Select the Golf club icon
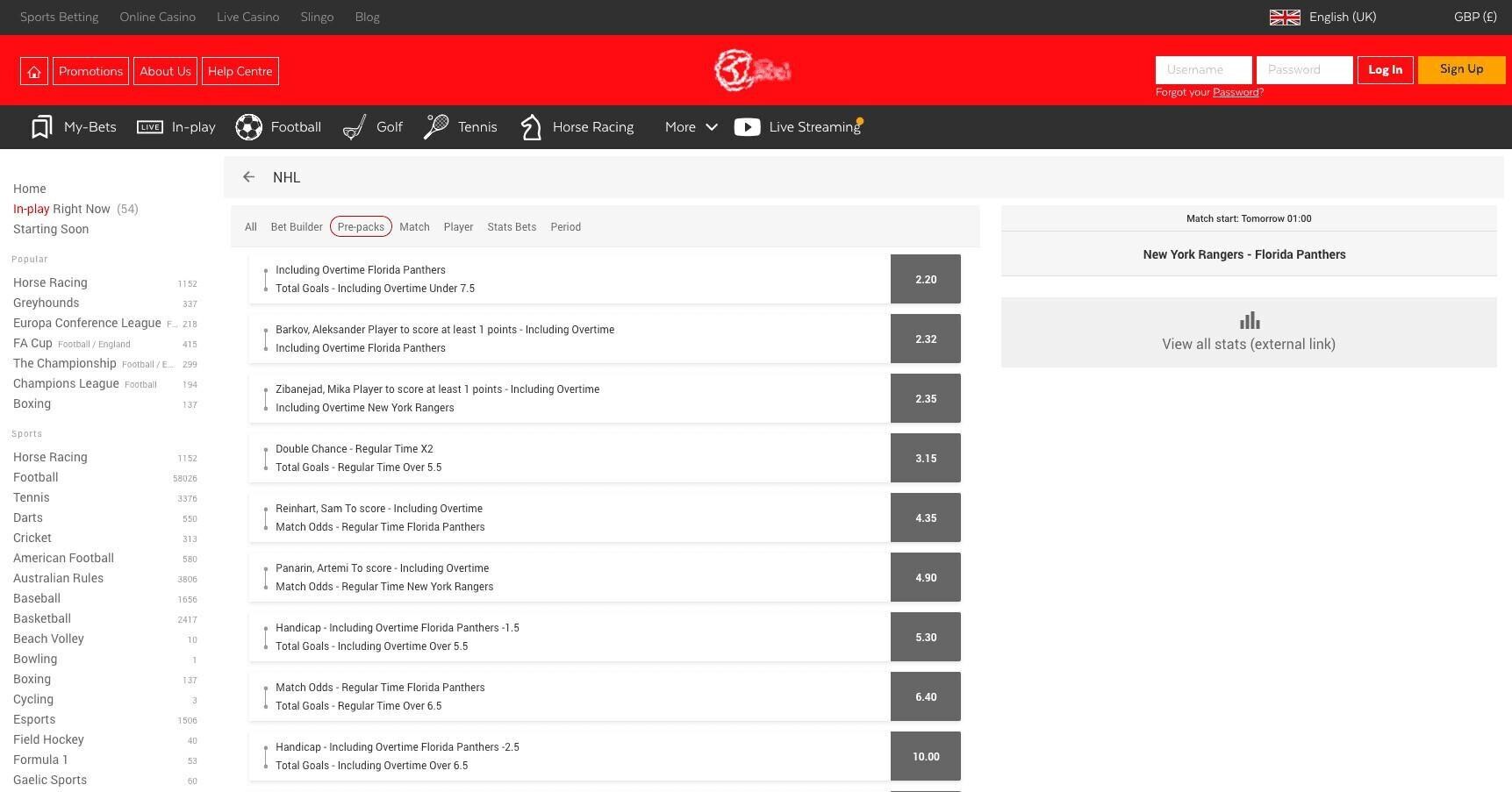 tap(355, 127)
